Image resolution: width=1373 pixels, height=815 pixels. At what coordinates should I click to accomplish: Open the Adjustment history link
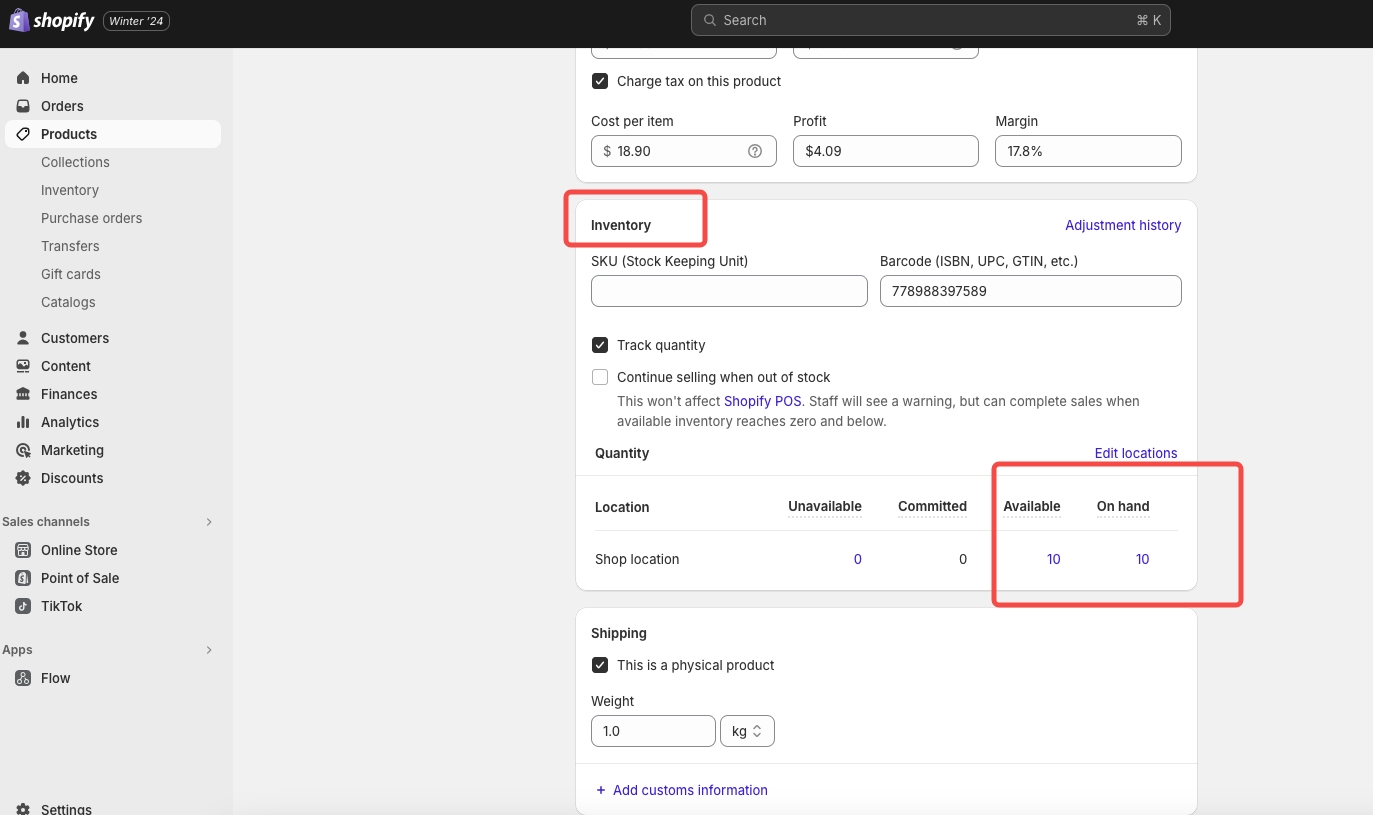point(1122,225)
